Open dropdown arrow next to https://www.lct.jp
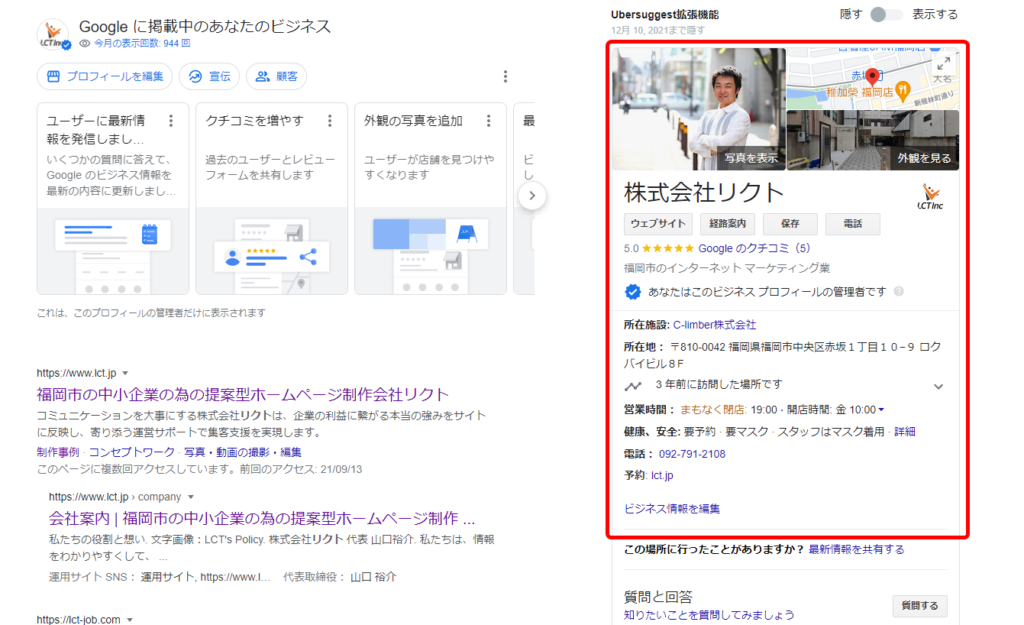Viewport: 1024px width, 625px height. point(125,374)
